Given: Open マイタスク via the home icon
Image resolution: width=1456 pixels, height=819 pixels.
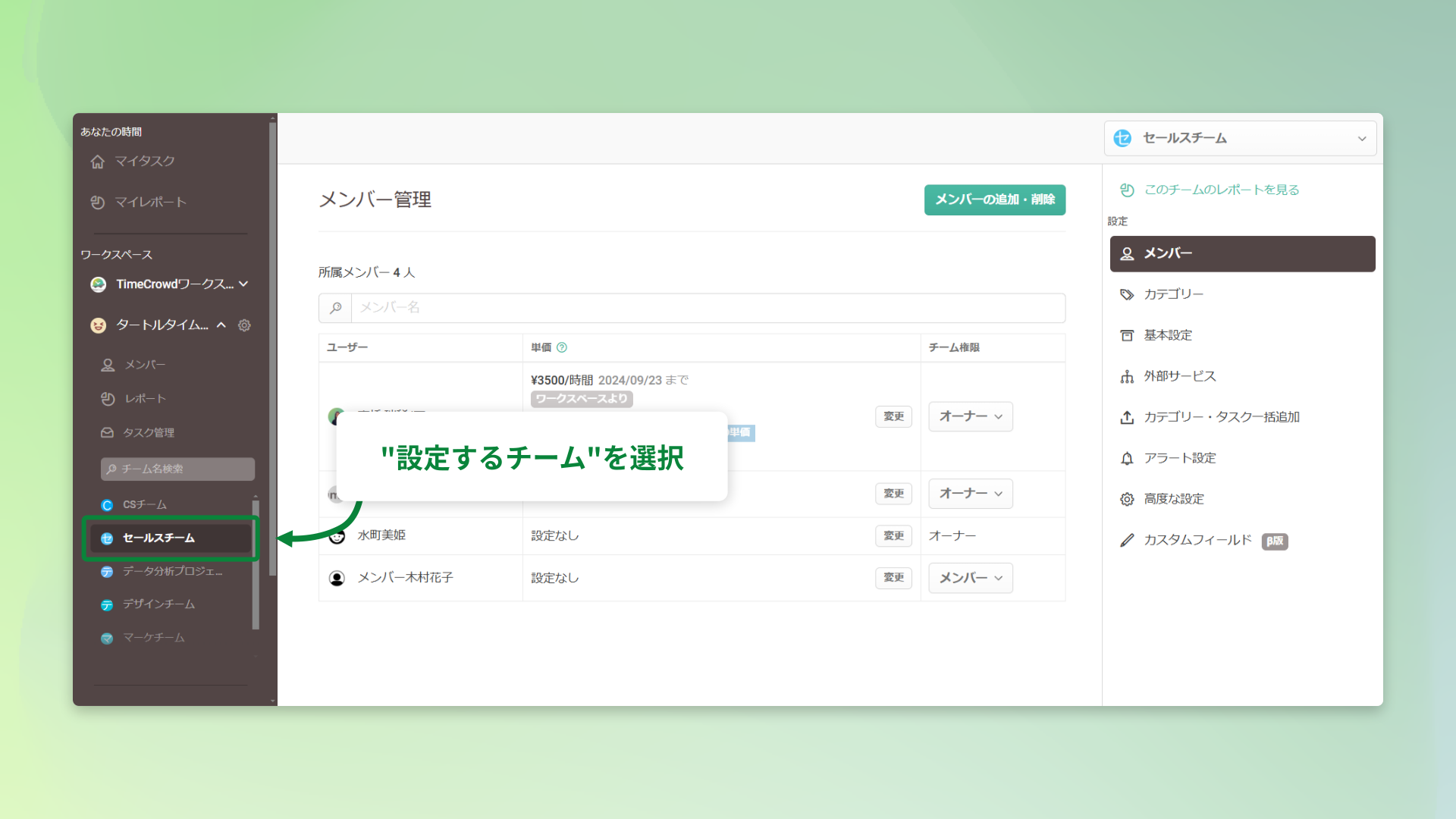Looking at the screenshot, I should click(x=98, y=162).
